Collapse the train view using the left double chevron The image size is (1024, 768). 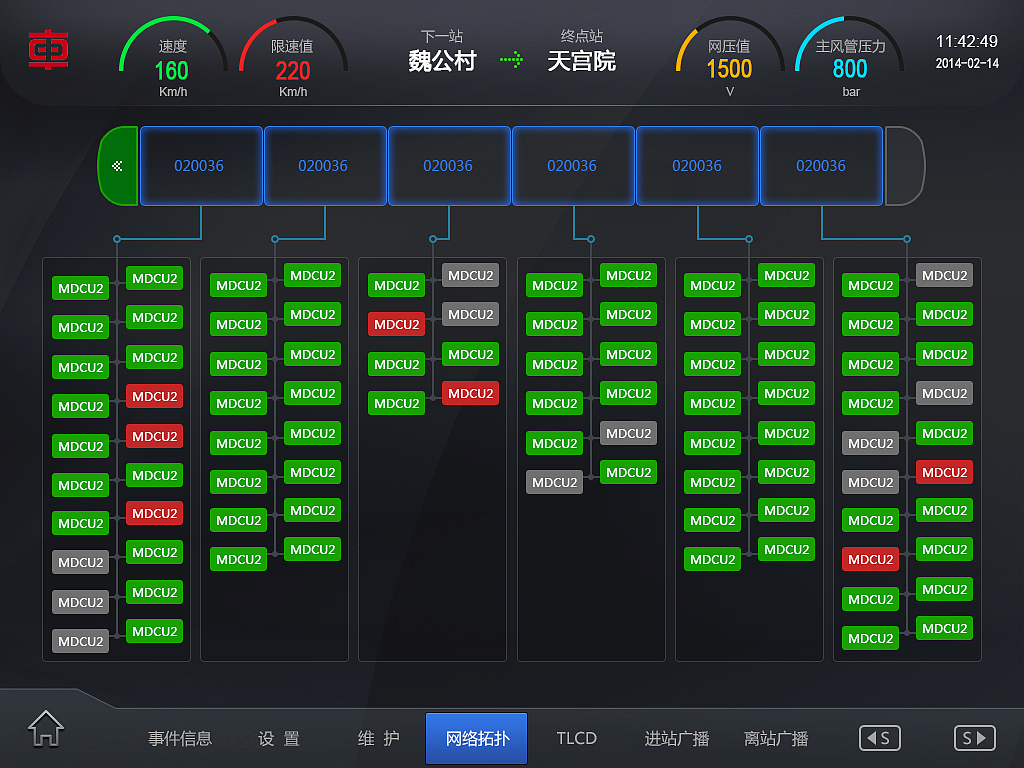tap(118, 166)
